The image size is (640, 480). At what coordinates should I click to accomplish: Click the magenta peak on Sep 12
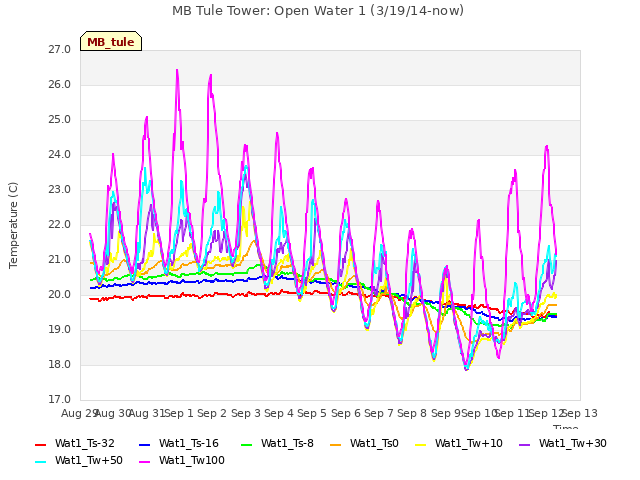point(547,146)
